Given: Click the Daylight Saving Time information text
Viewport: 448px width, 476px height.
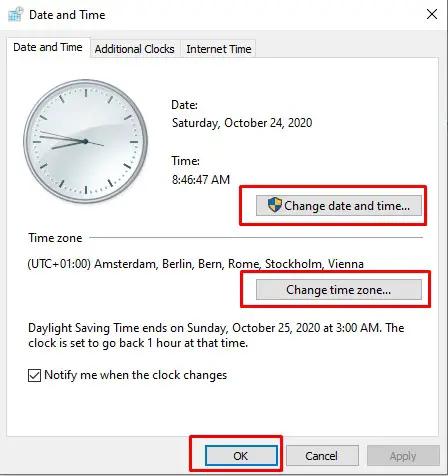Looking at the screenshot, I should (x=216, y=335).
